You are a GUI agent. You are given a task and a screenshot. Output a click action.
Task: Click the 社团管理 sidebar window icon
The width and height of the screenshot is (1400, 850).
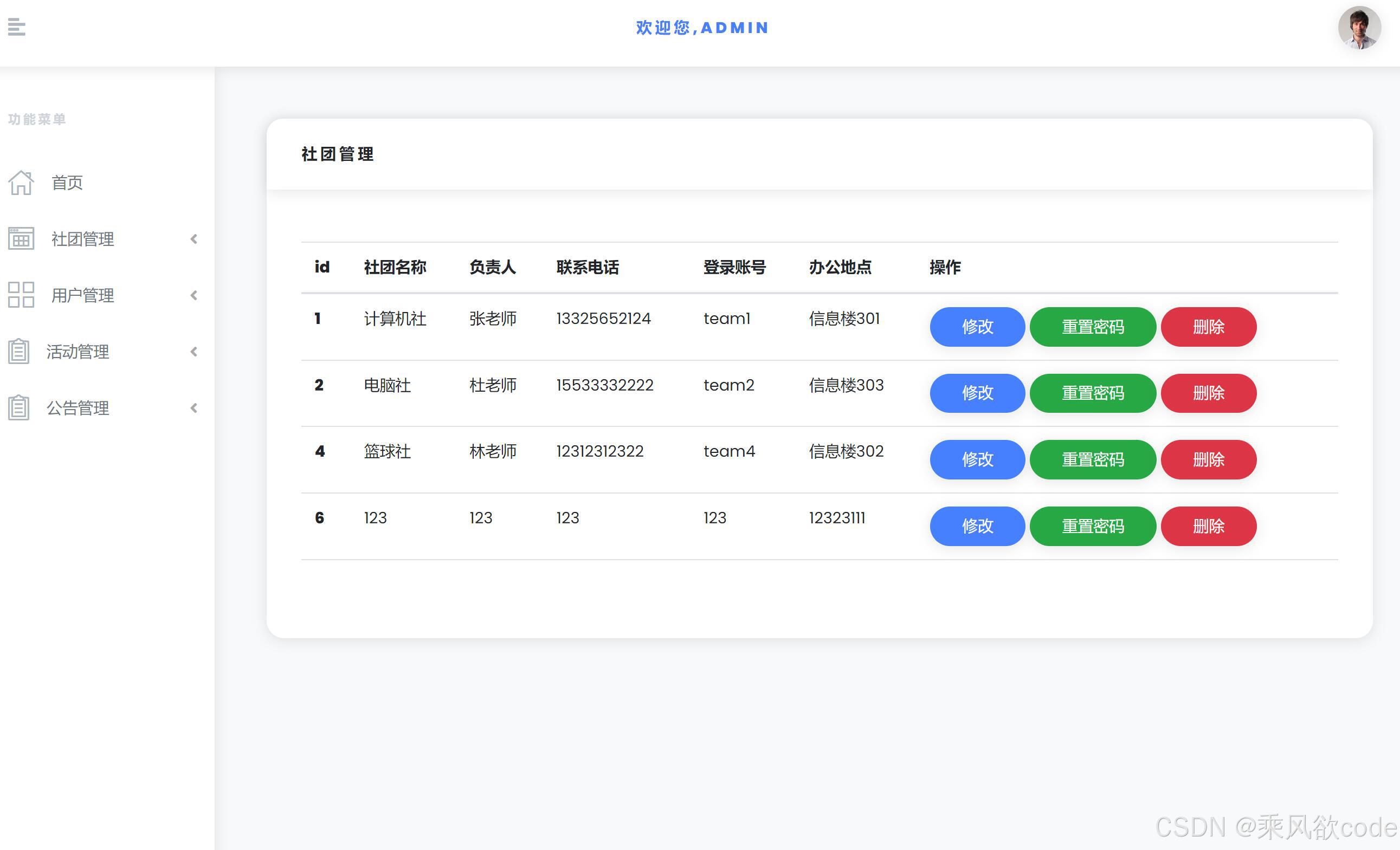[x=21, y=238]
